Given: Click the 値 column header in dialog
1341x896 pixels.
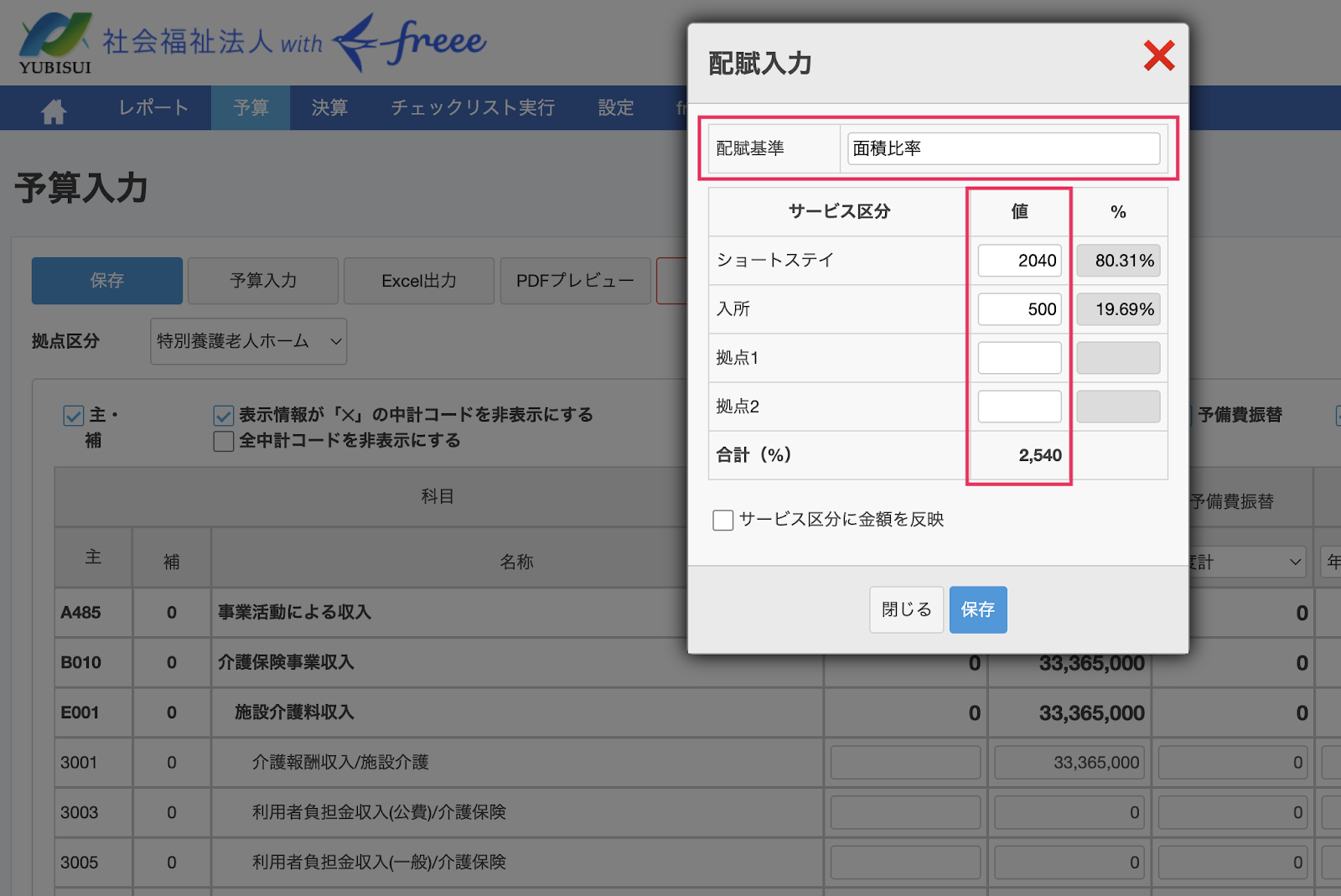Looking at the screenshot, I should pyautogui.click(x=1019, y=212).
